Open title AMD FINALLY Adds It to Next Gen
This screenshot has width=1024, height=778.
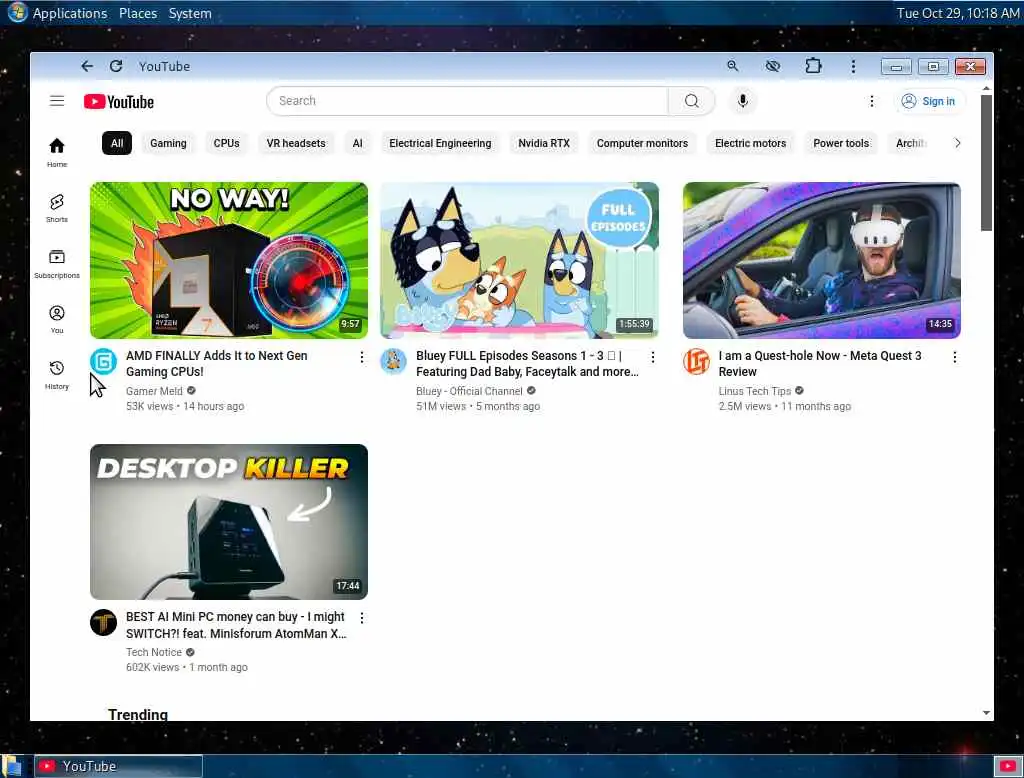(216, 364)
